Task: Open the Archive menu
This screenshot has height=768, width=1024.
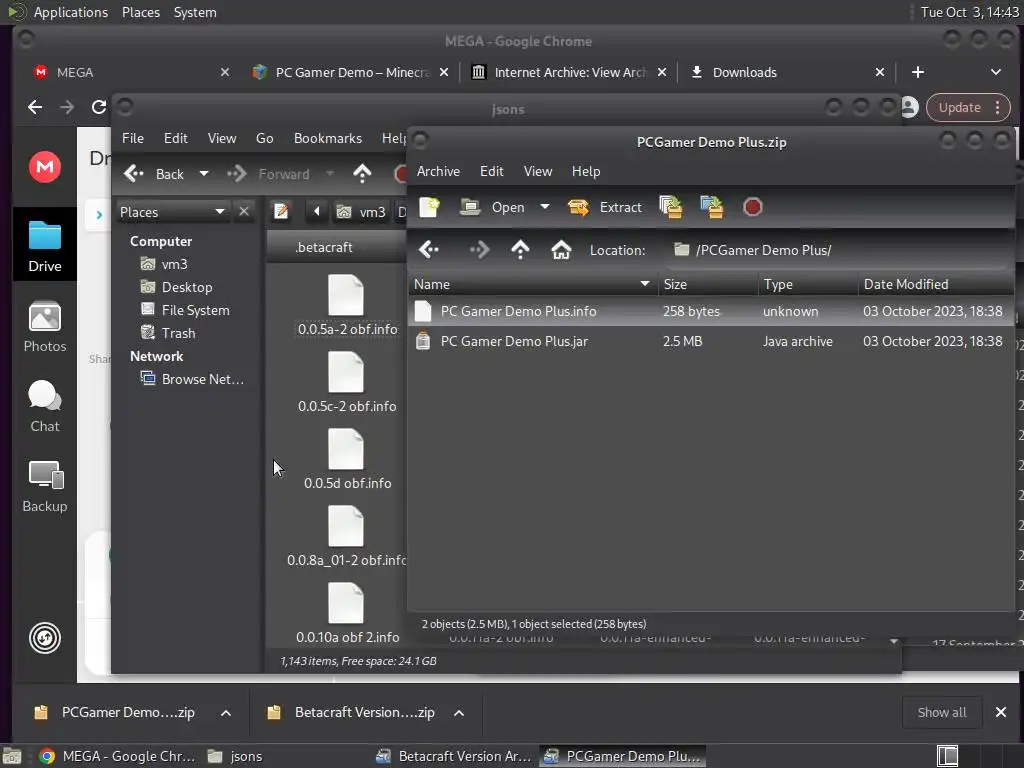Action: pos(438,171)
